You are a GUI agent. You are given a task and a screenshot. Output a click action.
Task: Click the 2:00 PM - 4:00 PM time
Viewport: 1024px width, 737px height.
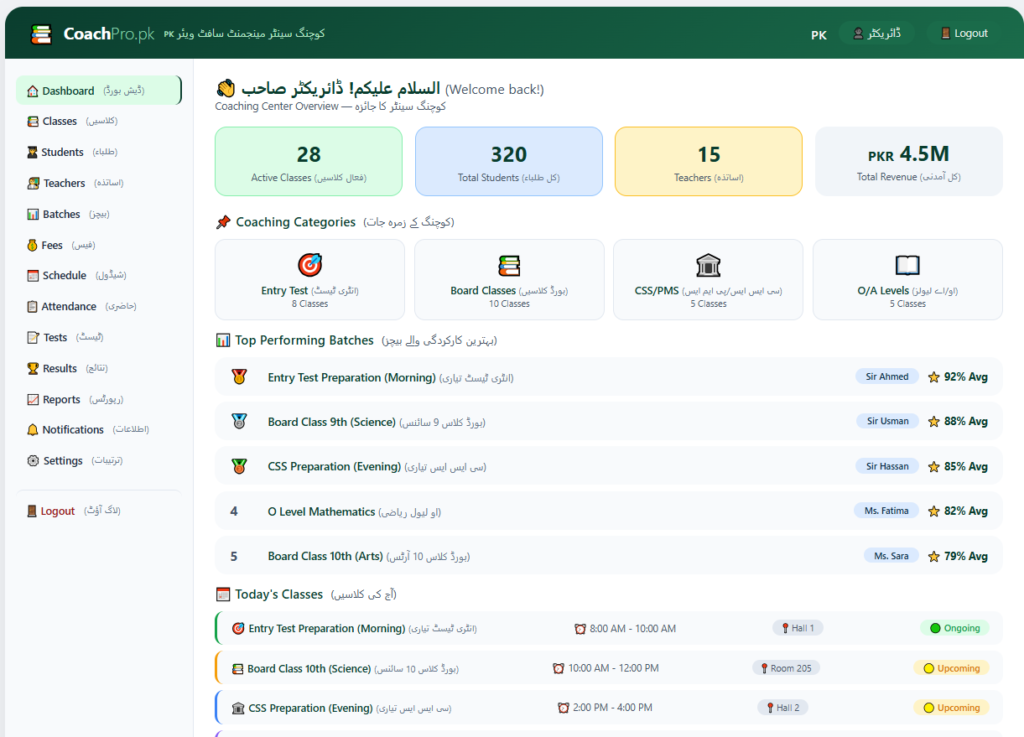click(x=613, y=708)
